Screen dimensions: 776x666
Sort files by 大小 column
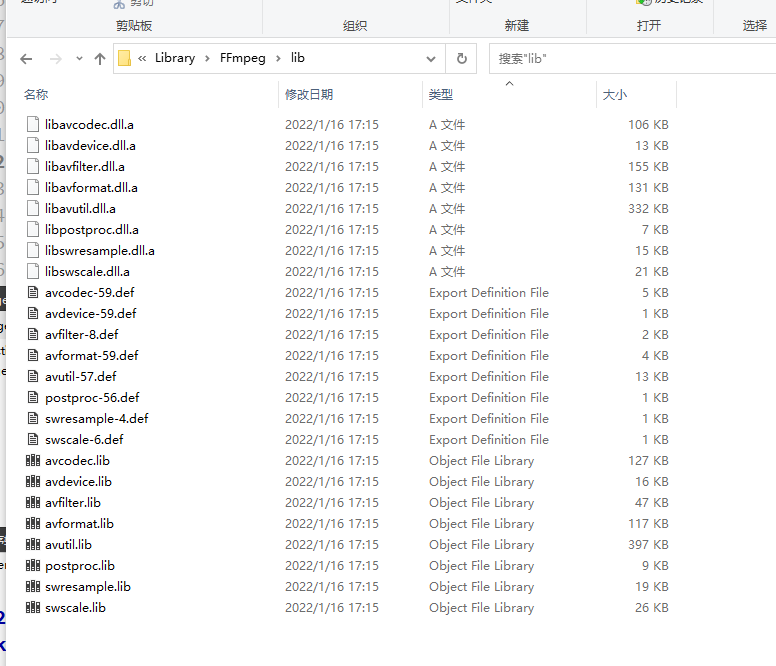coord(615,95)
